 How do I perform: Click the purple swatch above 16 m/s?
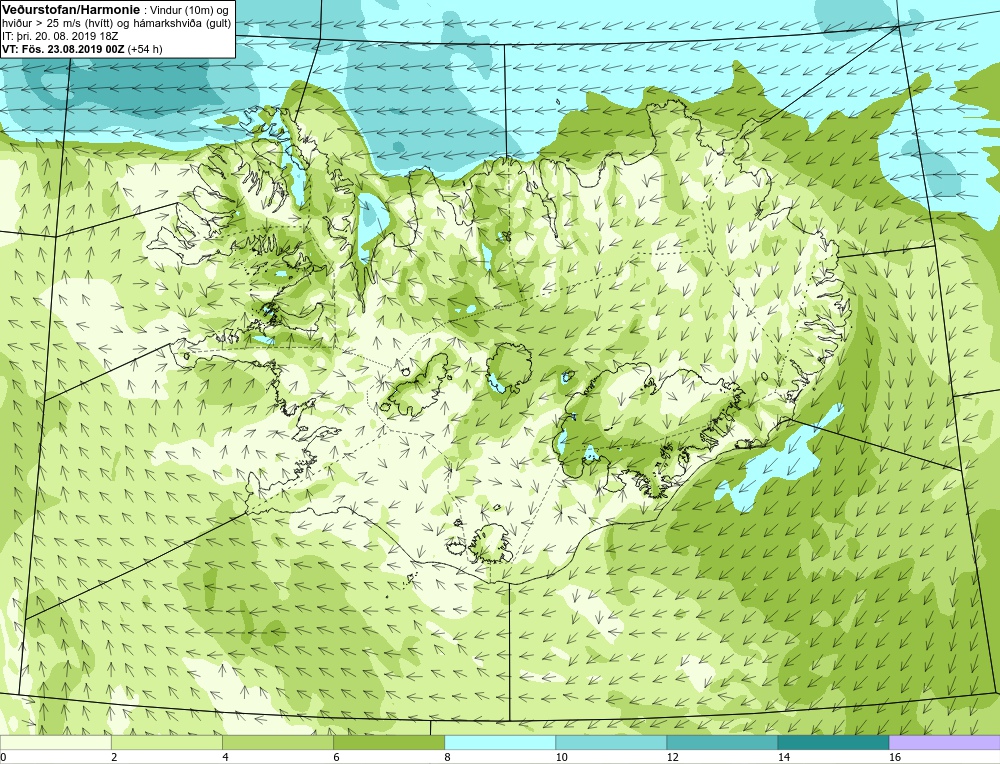[x=945, y=742]
